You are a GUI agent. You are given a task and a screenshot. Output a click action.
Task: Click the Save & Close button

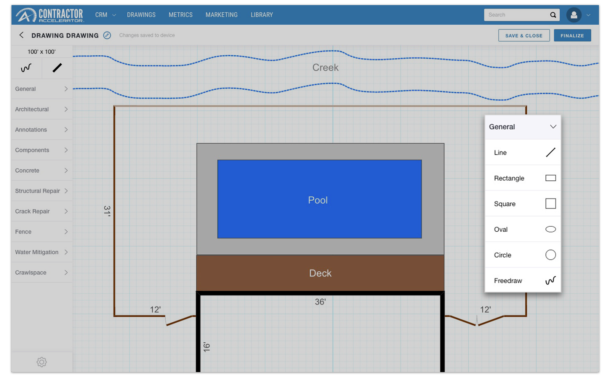click(x=524, y=35)
